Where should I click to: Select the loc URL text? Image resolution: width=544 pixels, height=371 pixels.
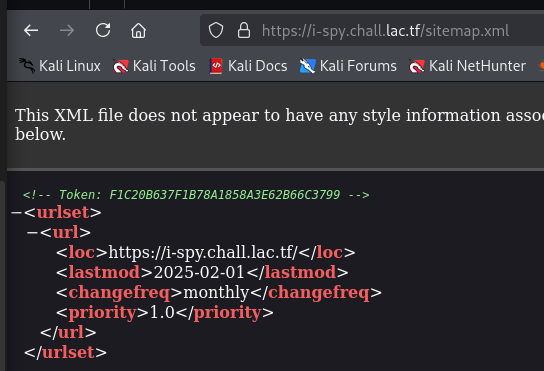click(203, 252)
